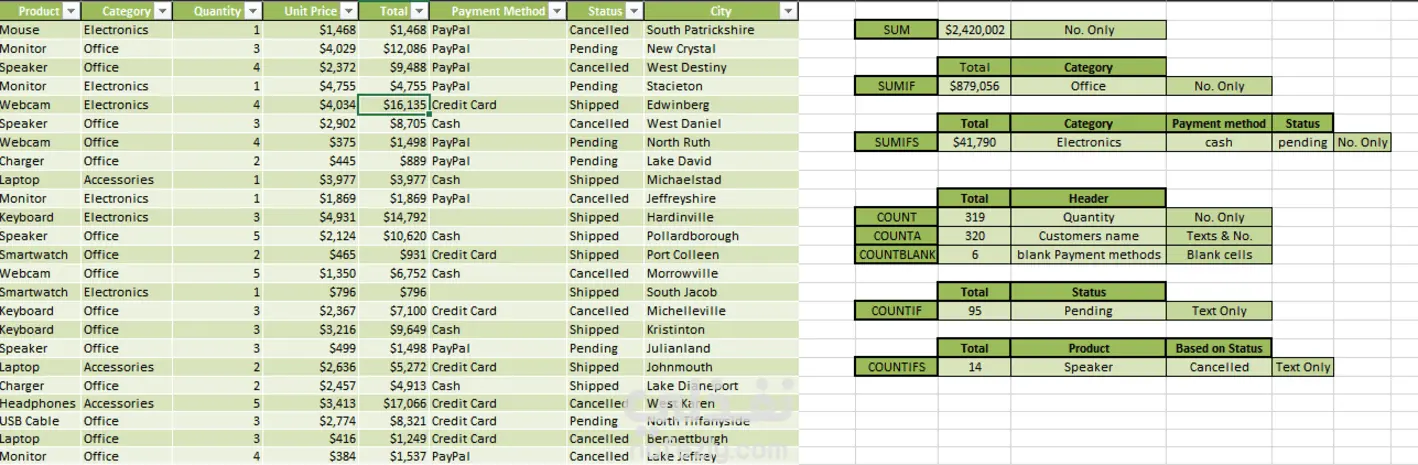1418x465 pixels.
Task: Select the city cell Edwinberg
Action: (x=720, y=105)
